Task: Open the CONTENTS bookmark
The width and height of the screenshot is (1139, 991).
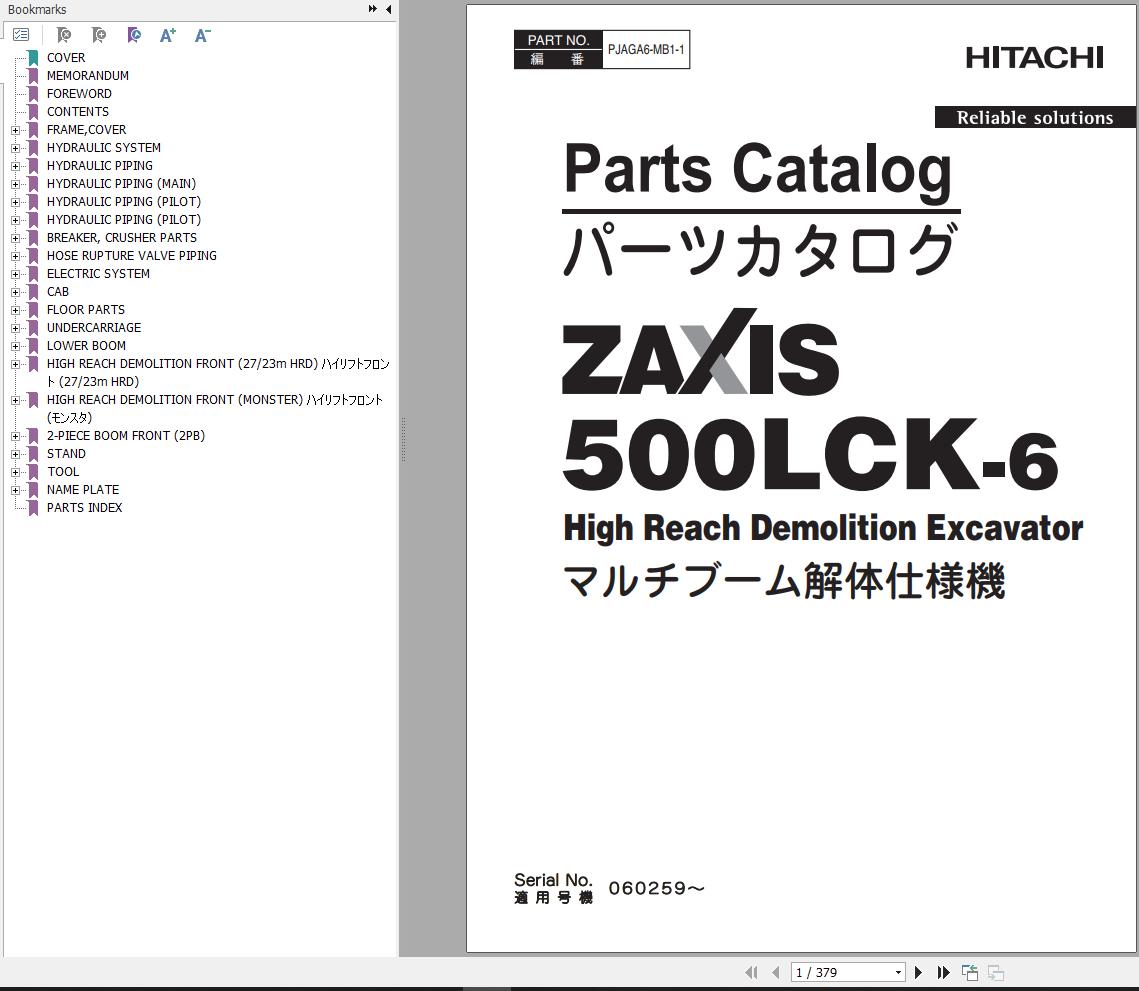Action: 78,112
